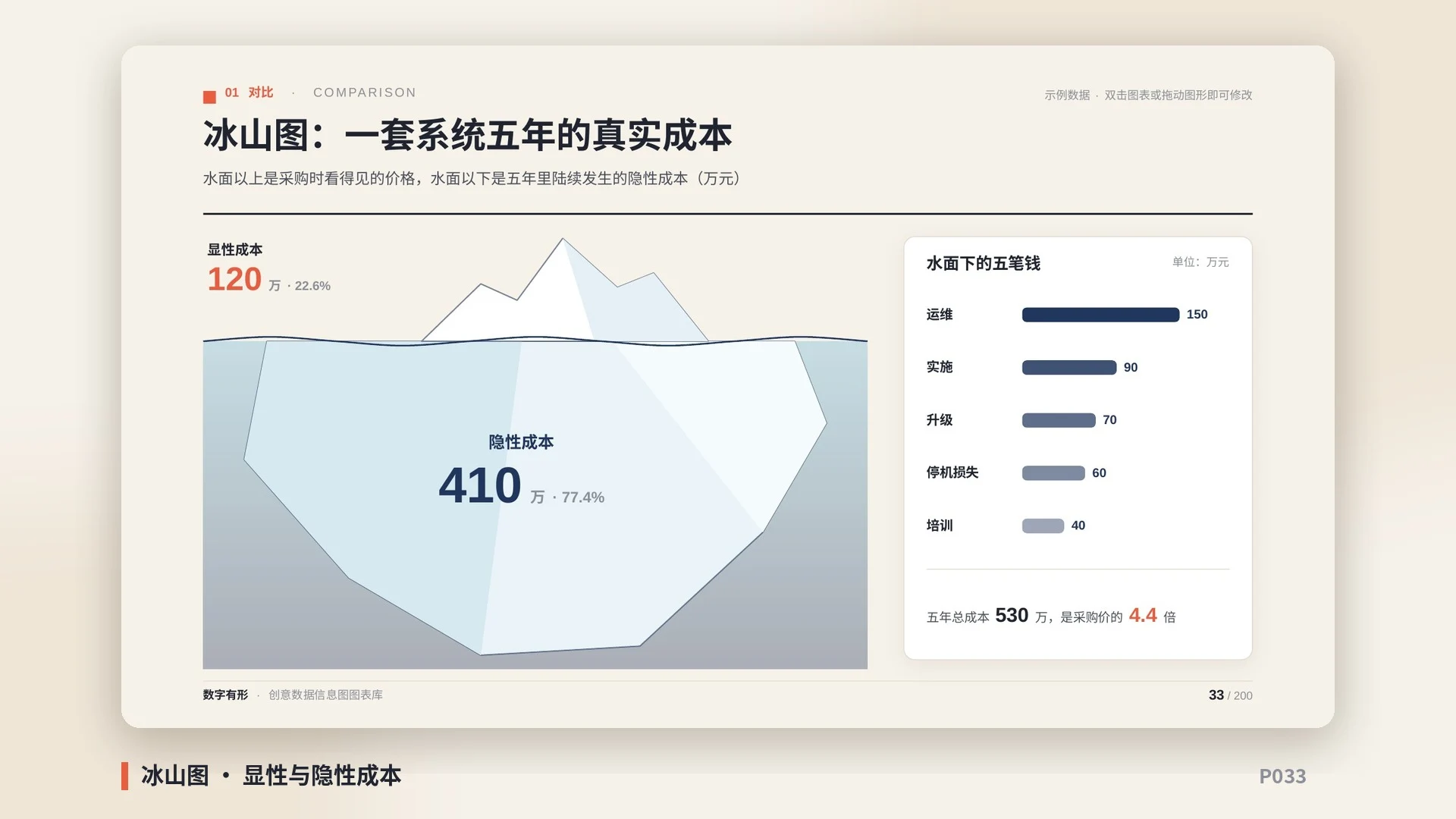Click the 单位：万元 unit note
This screenshot has height=819, width=1456.
click(1200, 262)
